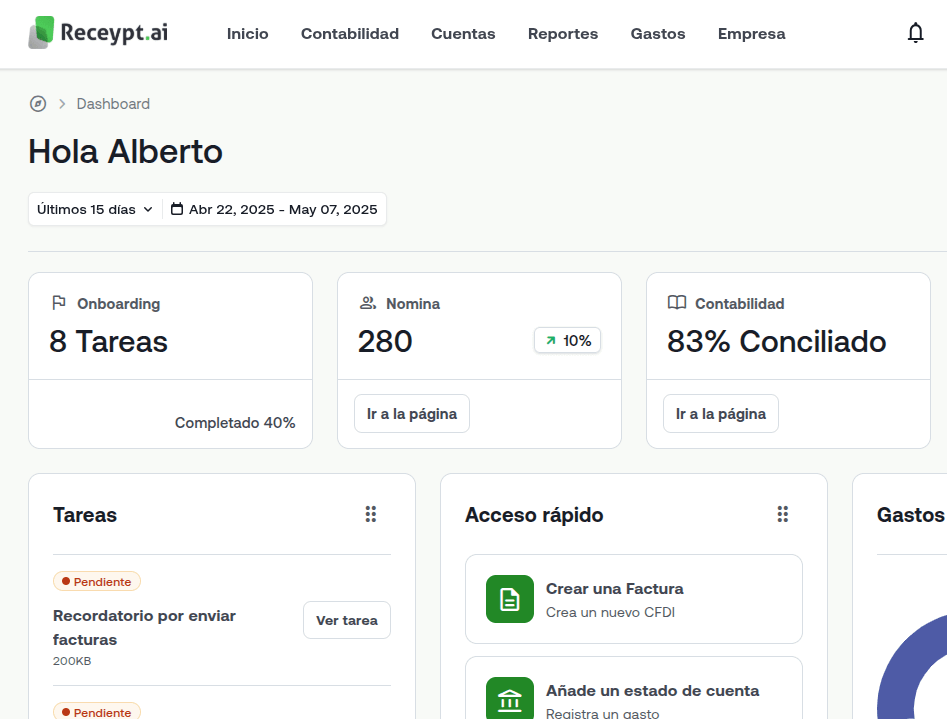Click the Dashboard breadcrumb

coord(113,104)
